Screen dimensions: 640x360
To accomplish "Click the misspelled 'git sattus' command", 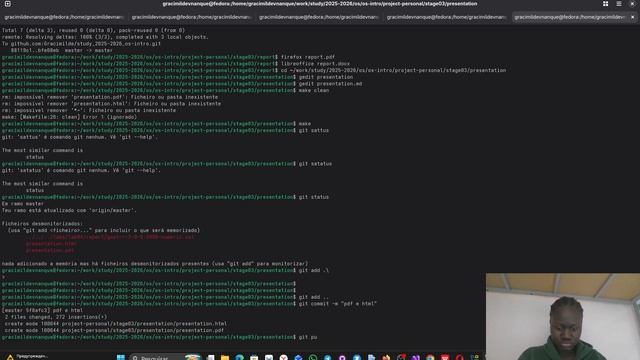I will coord(313,130).
